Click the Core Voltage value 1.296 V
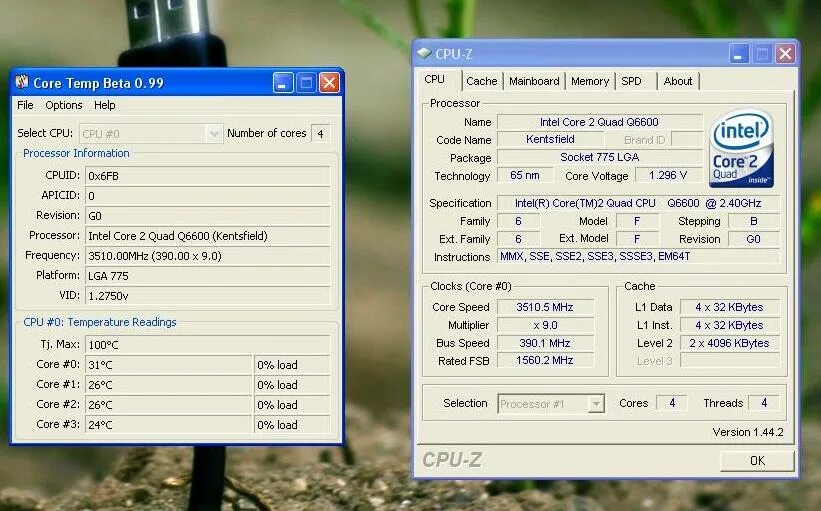Viewport: 821px width, 511px height. point(668,175)
